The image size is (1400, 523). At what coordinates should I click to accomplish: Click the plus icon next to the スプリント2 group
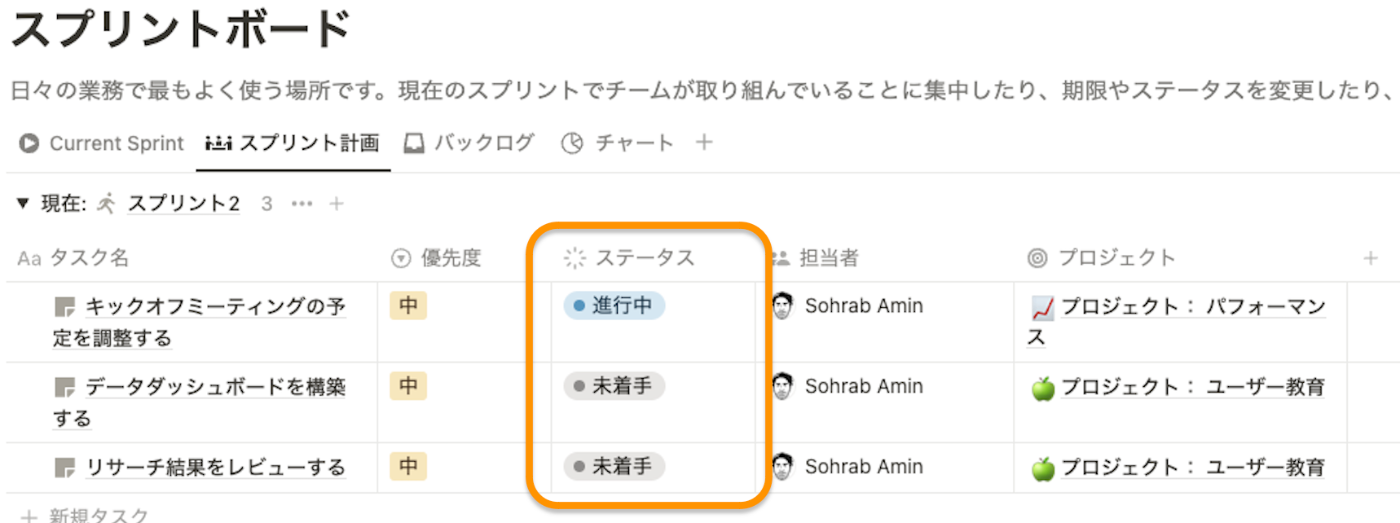click(337, 204)
